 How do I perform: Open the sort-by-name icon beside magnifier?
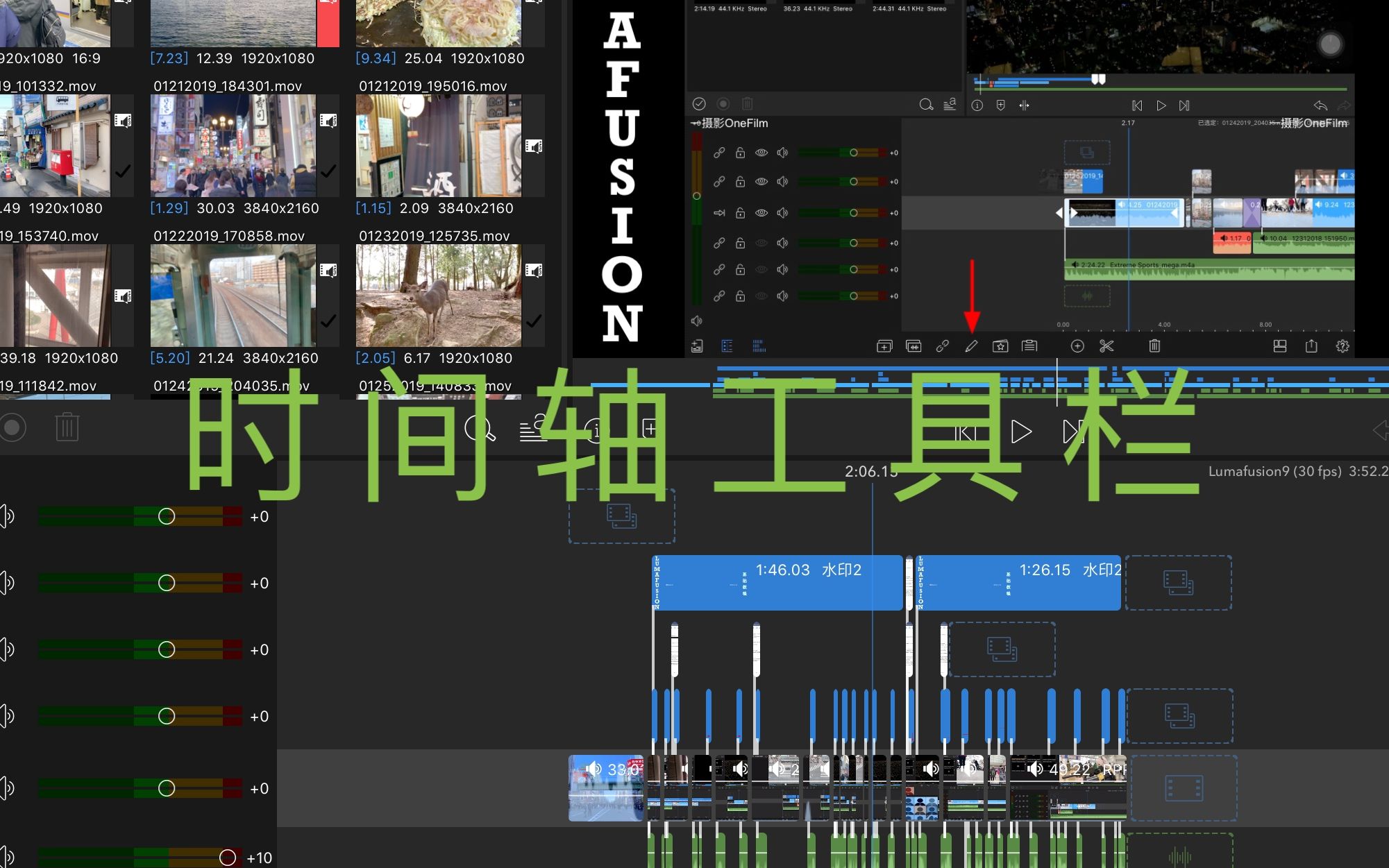[950, 105]
